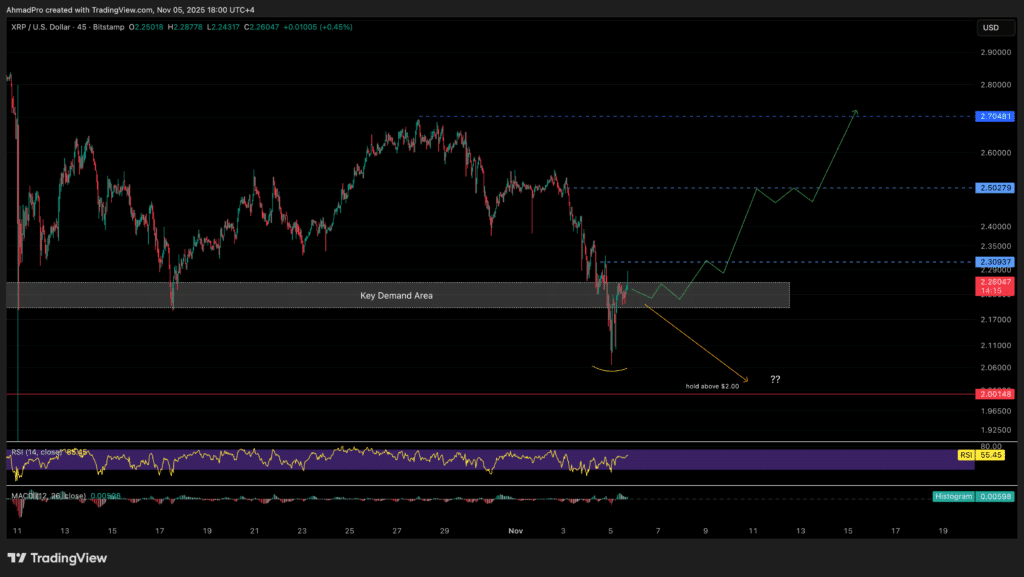Click the "??" text annotation
1024x577 pixels.
point(775,380)
